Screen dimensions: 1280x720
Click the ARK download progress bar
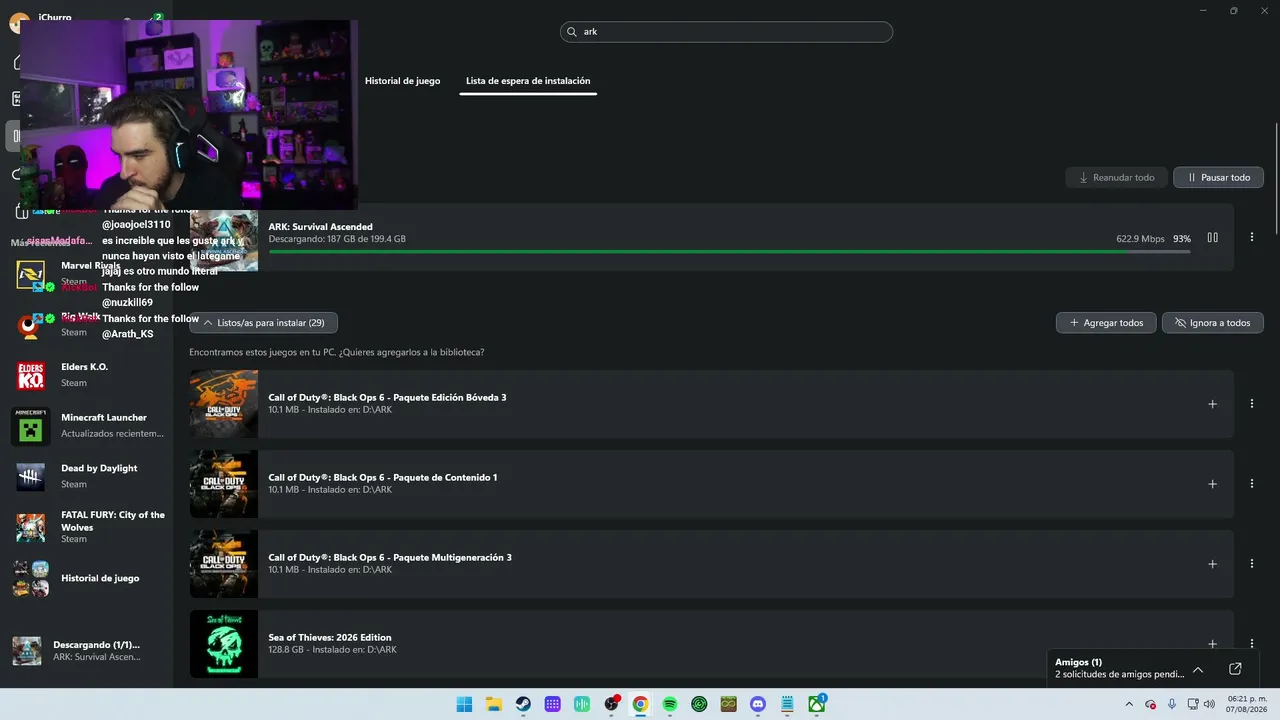[729, 251]
